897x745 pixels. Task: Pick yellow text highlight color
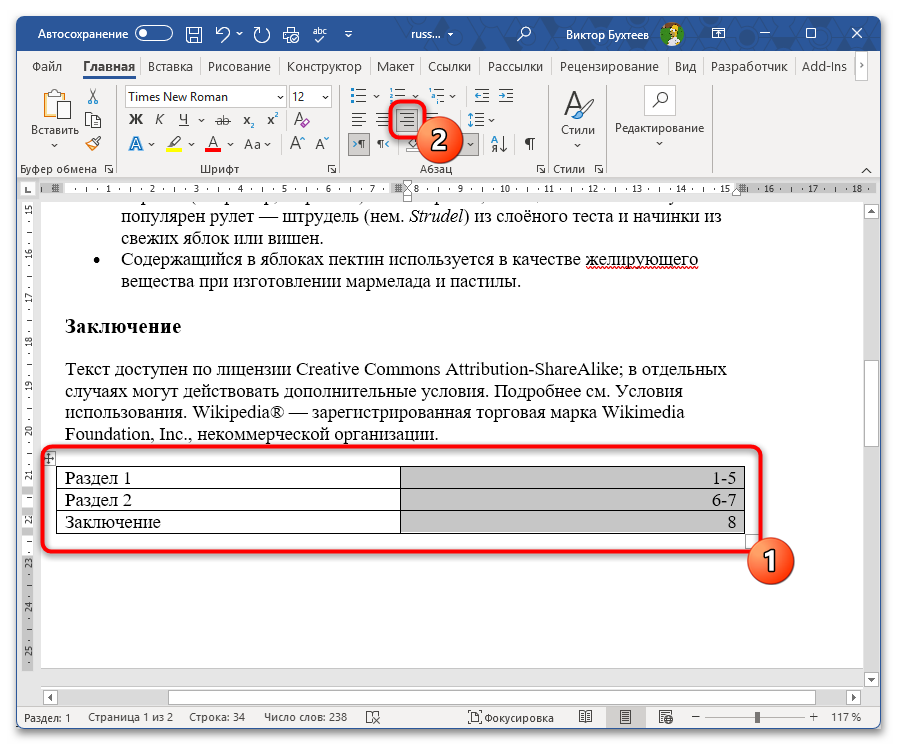(174, 144)
